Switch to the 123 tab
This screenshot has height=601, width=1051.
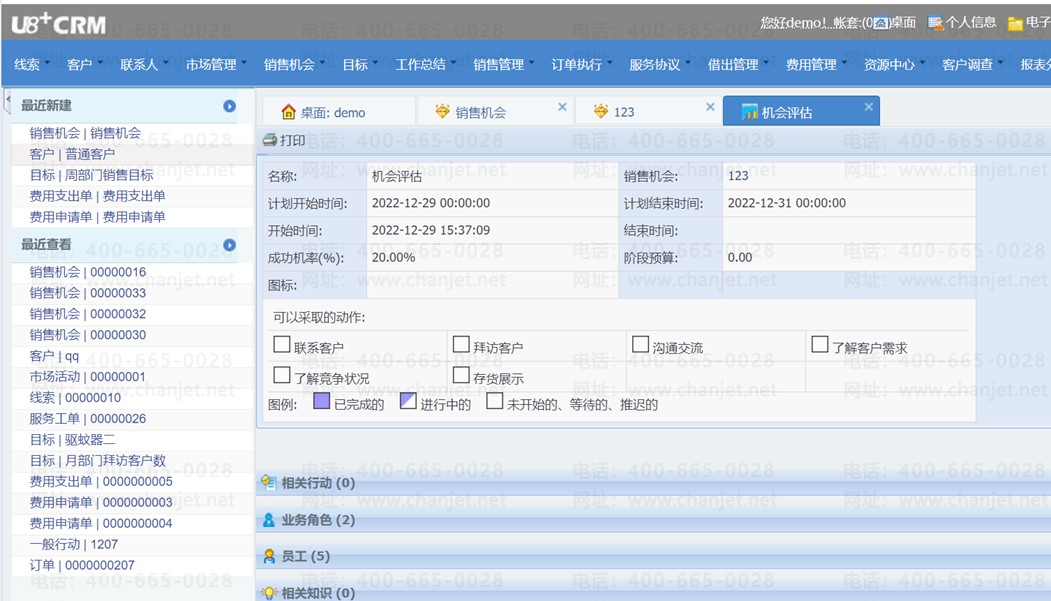tap(624, 113)
